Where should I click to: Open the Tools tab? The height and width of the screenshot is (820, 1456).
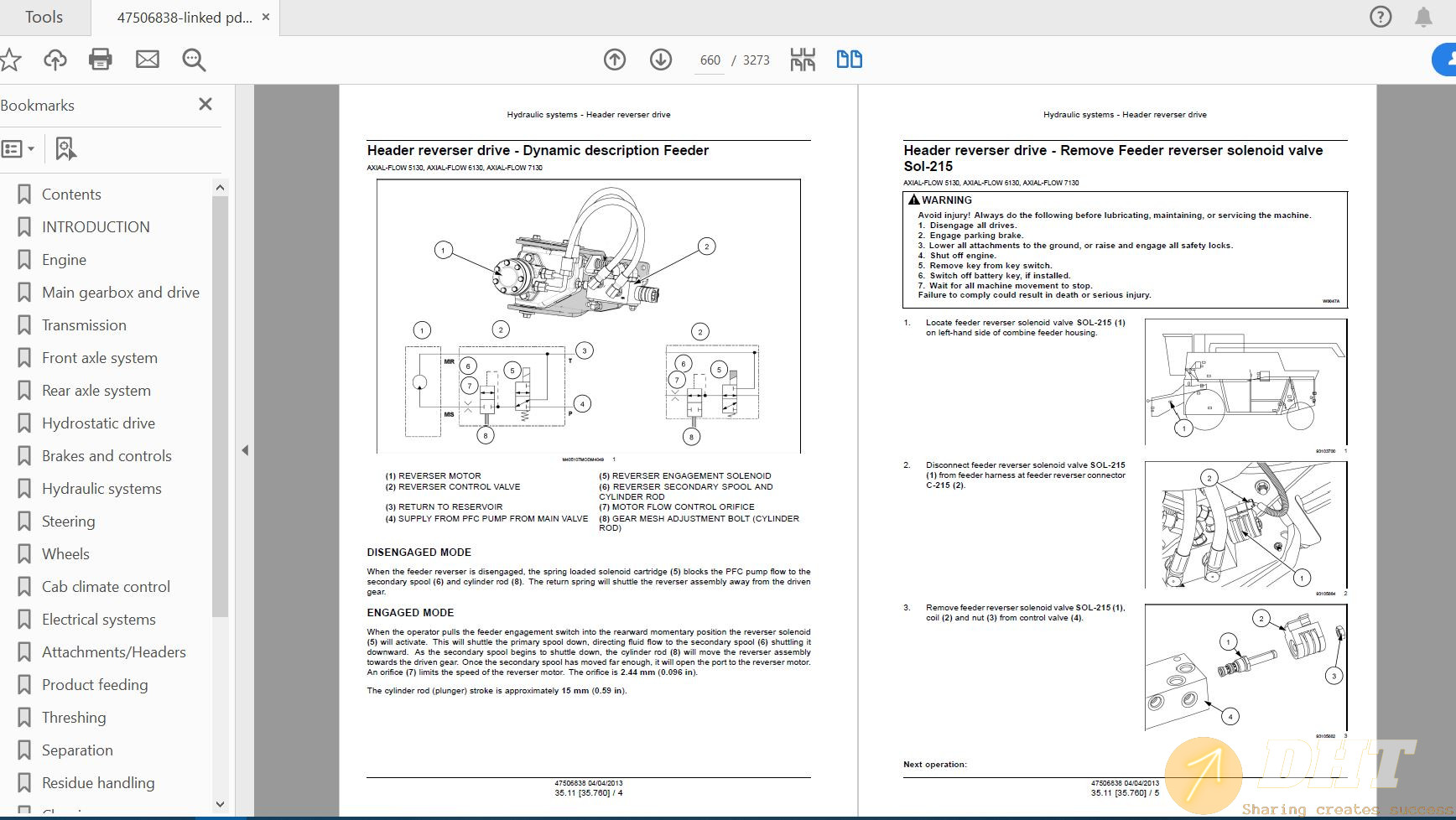(44, 17)
